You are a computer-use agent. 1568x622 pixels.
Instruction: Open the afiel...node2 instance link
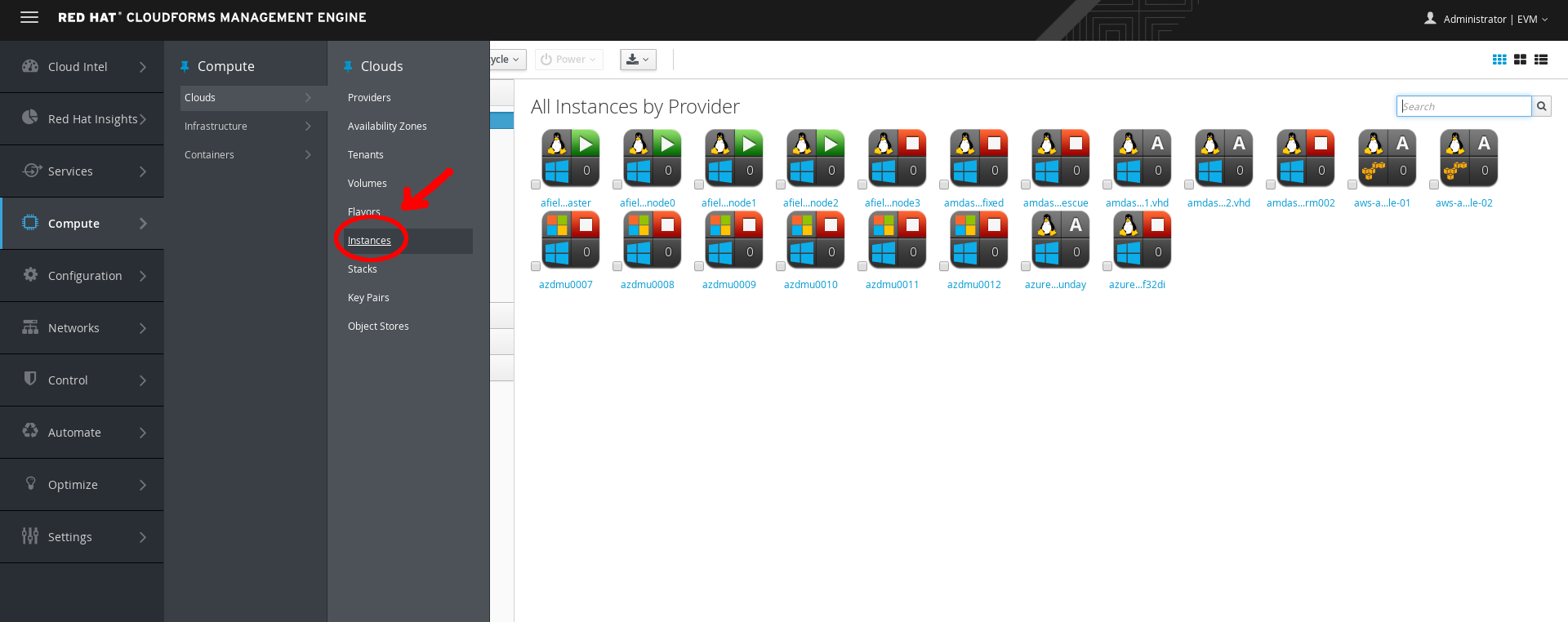pos(810,202)
